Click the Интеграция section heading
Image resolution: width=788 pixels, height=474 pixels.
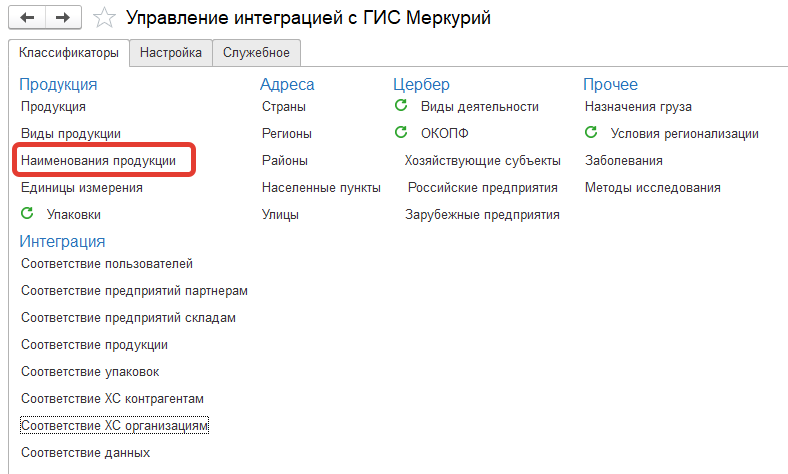tap(62, 242)
